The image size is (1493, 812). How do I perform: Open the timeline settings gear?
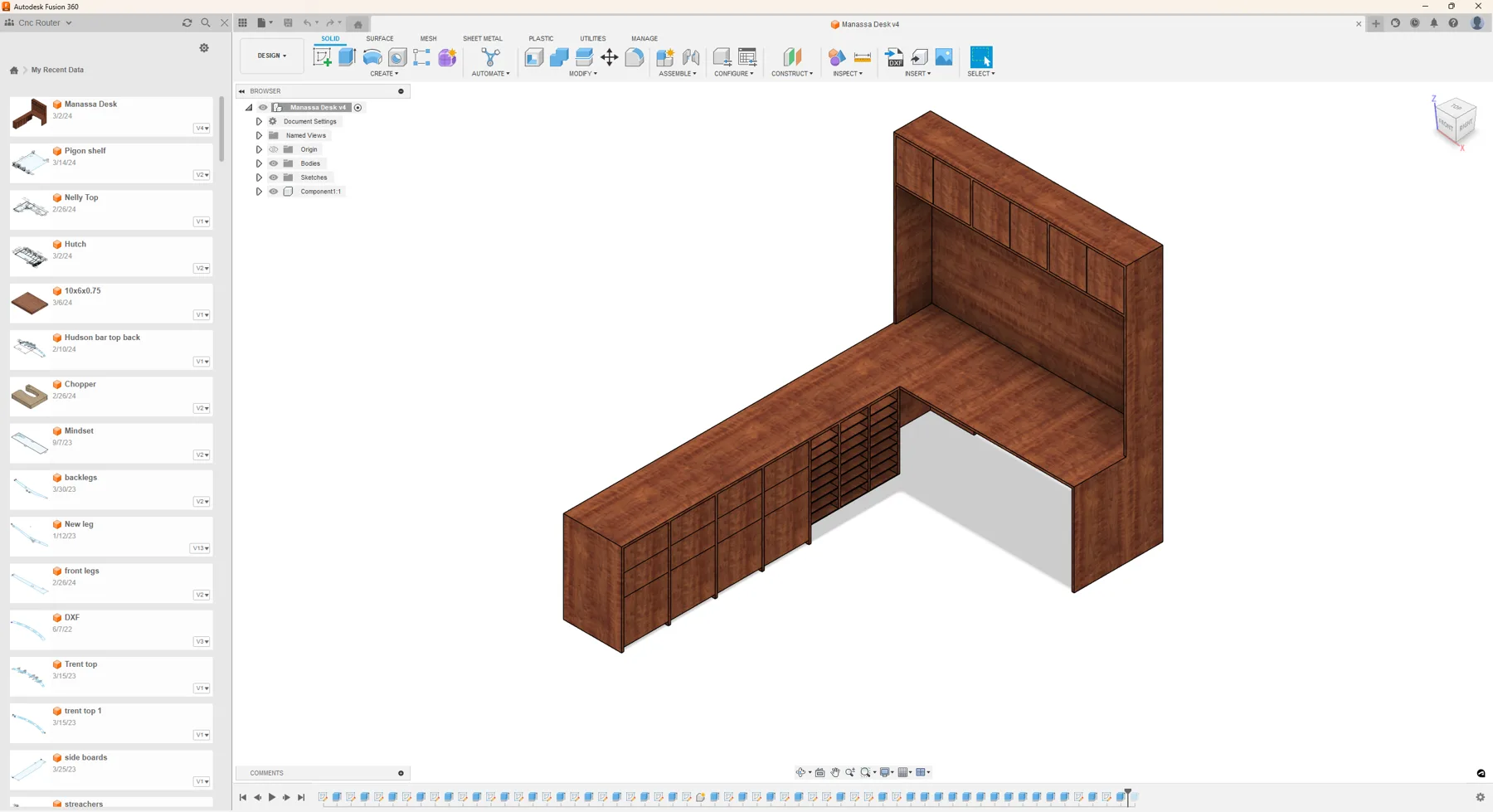click(x=1480, y=797)
